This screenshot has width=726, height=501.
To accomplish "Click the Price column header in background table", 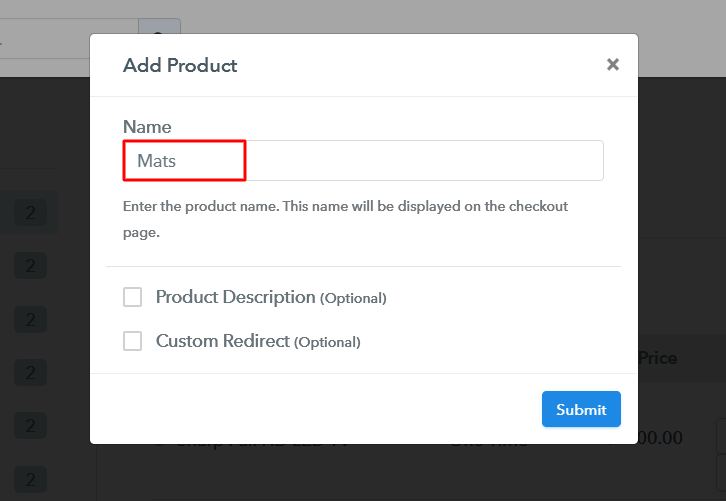I will (x=657, y=358).
